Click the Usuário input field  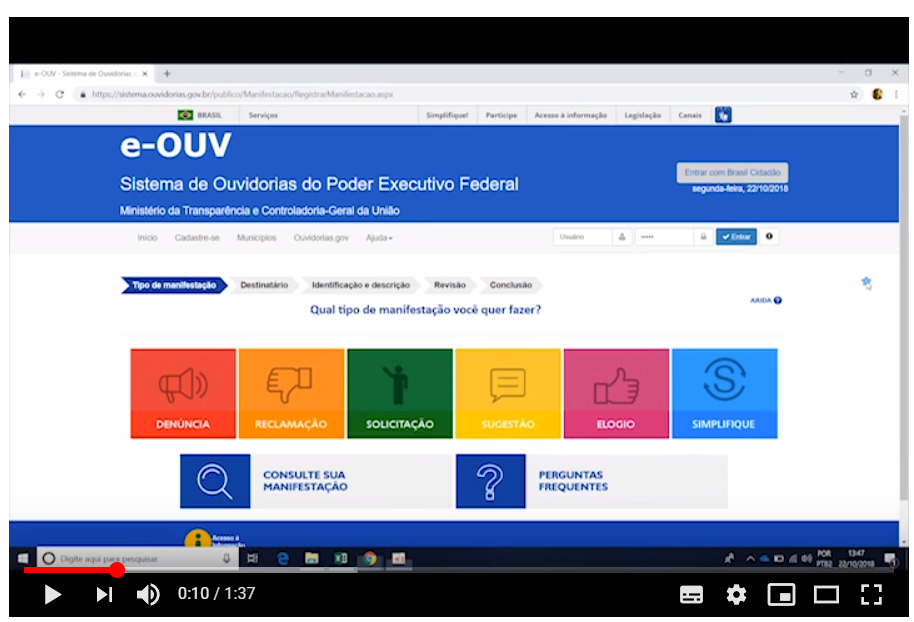(583, 237)
